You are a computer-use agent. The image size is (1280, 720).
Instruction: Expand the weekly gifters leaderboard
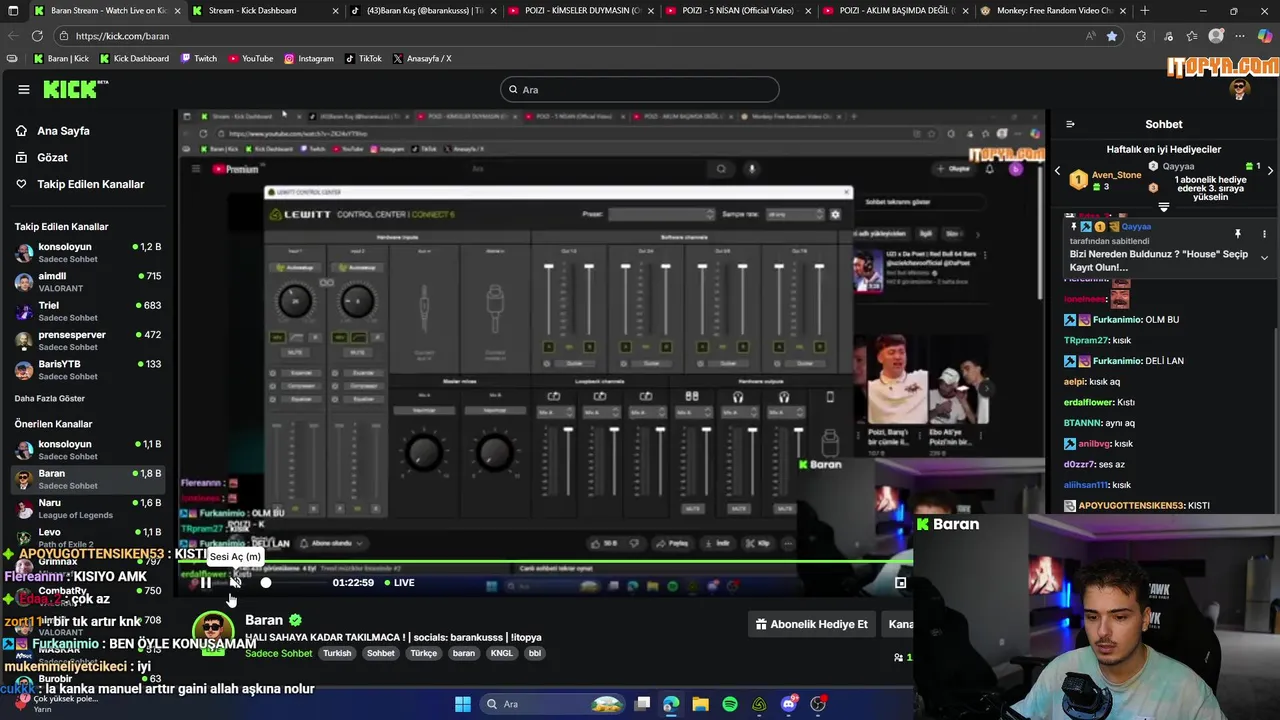[1163, 207]
